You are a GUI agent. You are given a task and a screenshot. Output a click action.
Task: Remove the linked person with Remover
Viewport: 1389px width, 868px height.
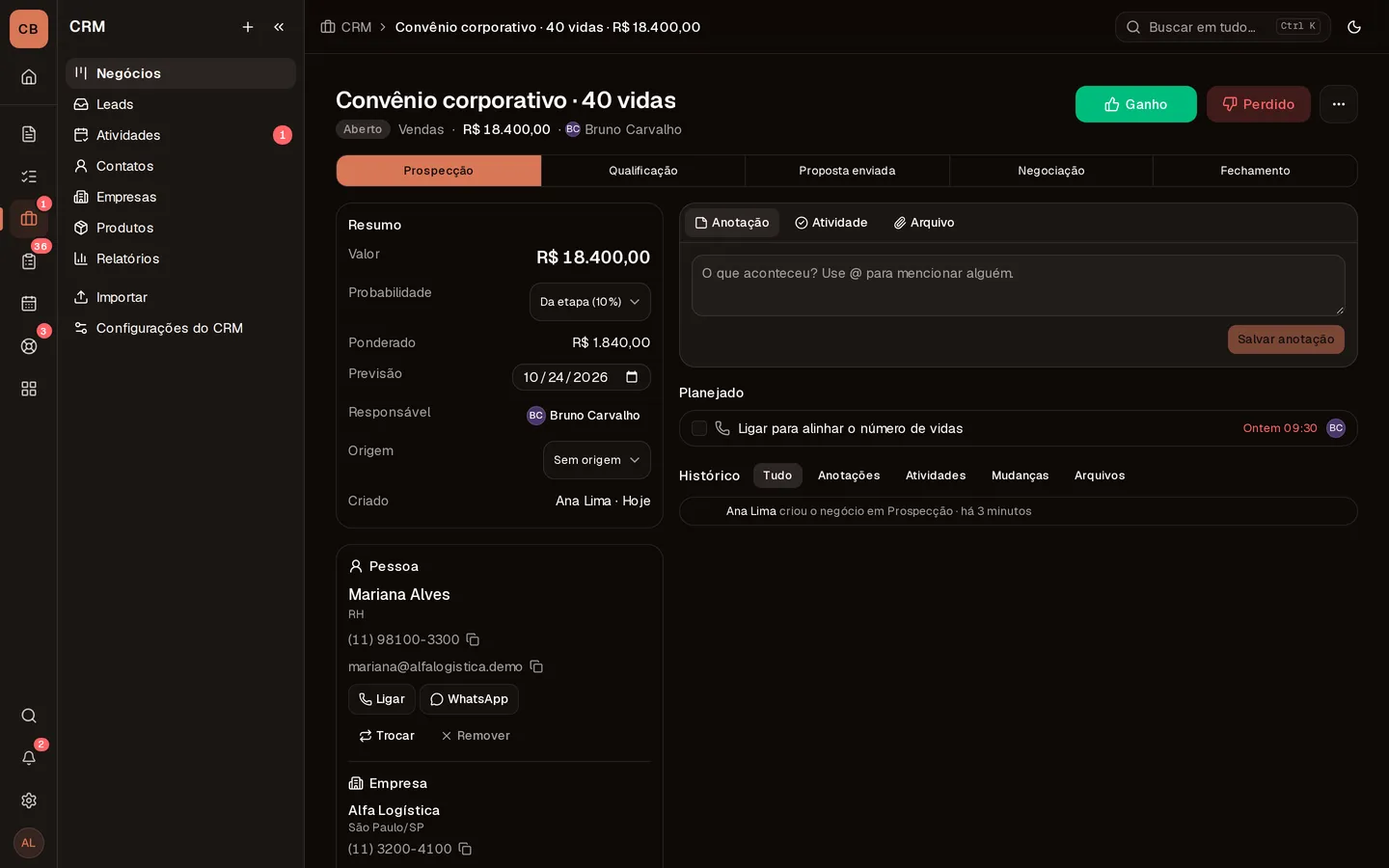click(x=476, y=736)
